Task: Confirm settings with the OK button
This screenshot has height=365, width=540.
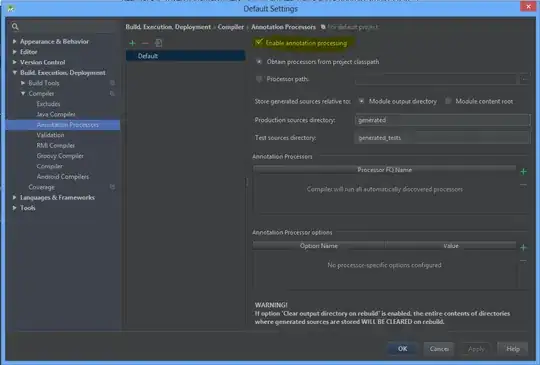Action: (403, 348)
